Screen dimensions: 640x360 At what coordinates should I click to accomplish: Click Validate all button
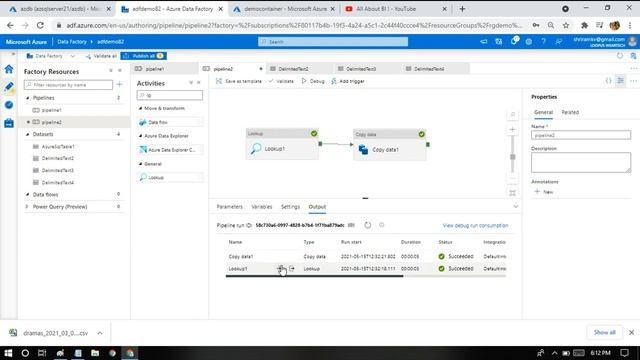tap(101, 56)
